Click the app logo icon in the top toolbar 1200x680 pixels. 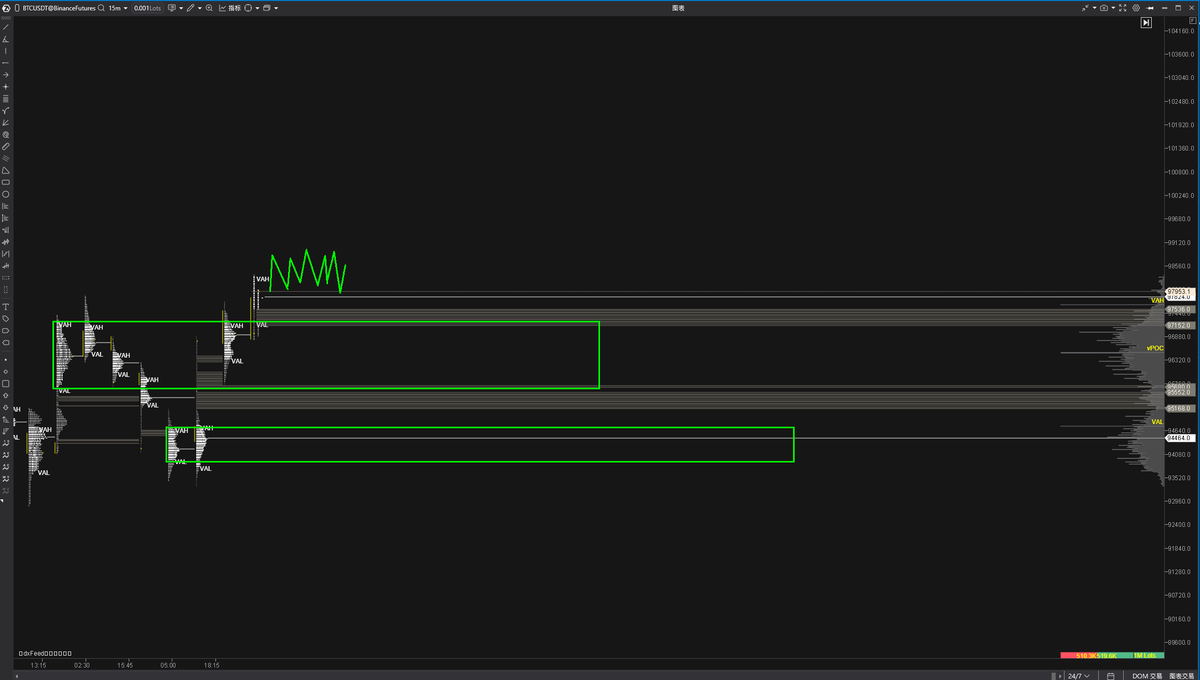coord(6,8)
